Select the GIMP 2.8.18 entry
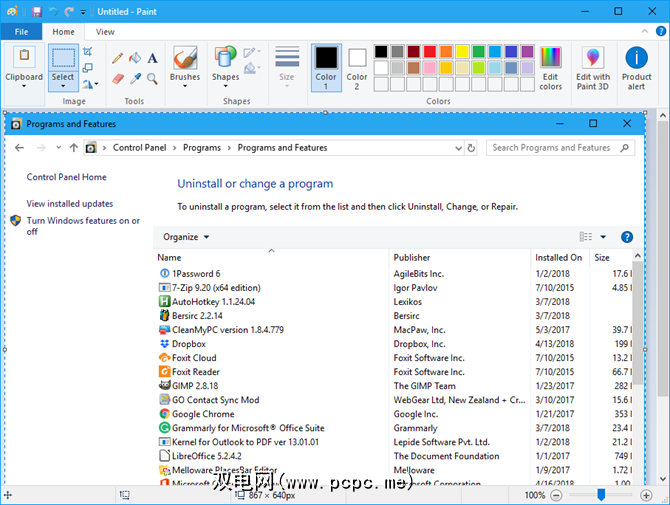 195,386
